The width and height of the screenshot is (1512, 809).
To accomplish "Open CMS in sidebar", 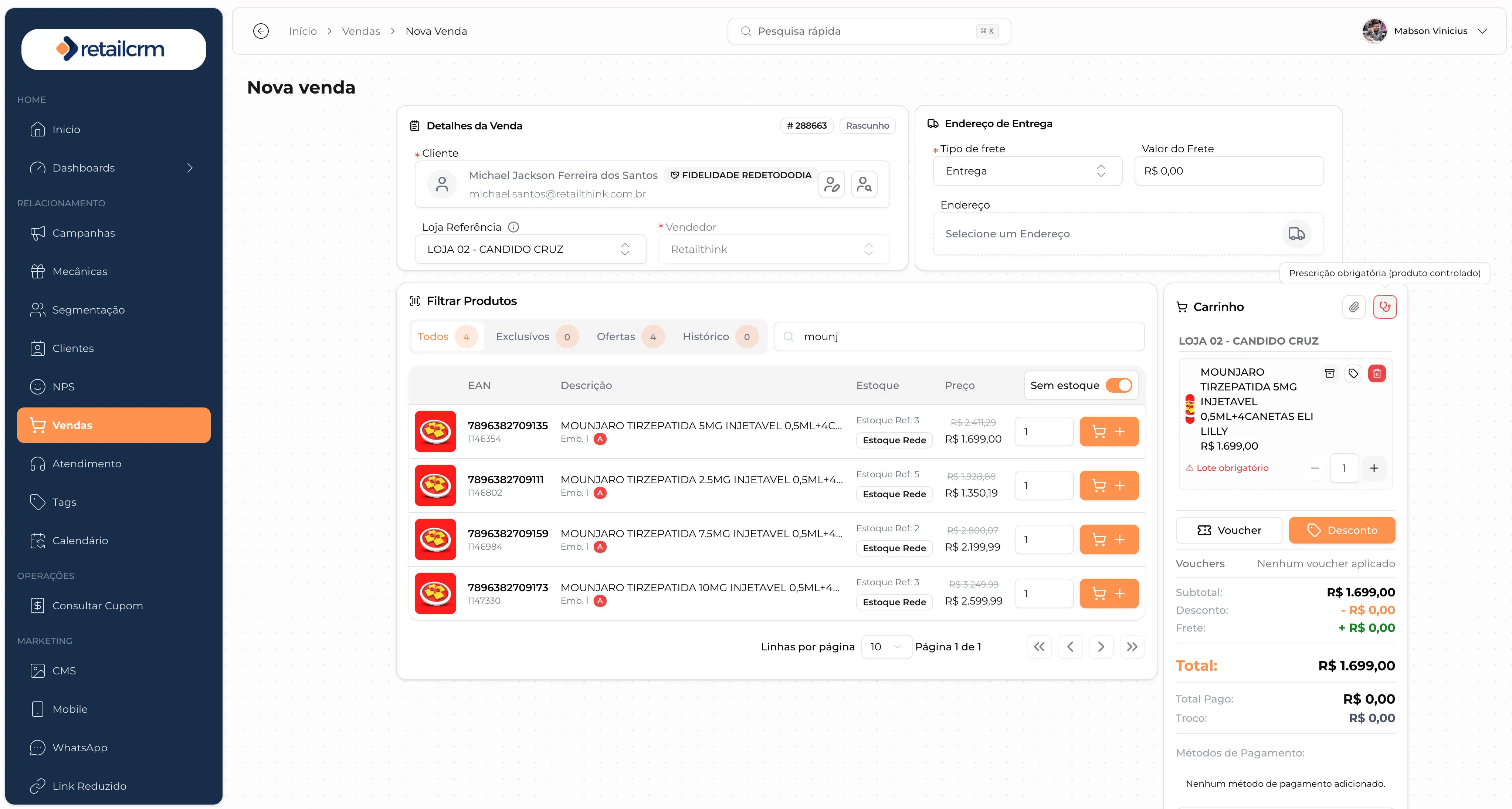I will coord(114,670).
